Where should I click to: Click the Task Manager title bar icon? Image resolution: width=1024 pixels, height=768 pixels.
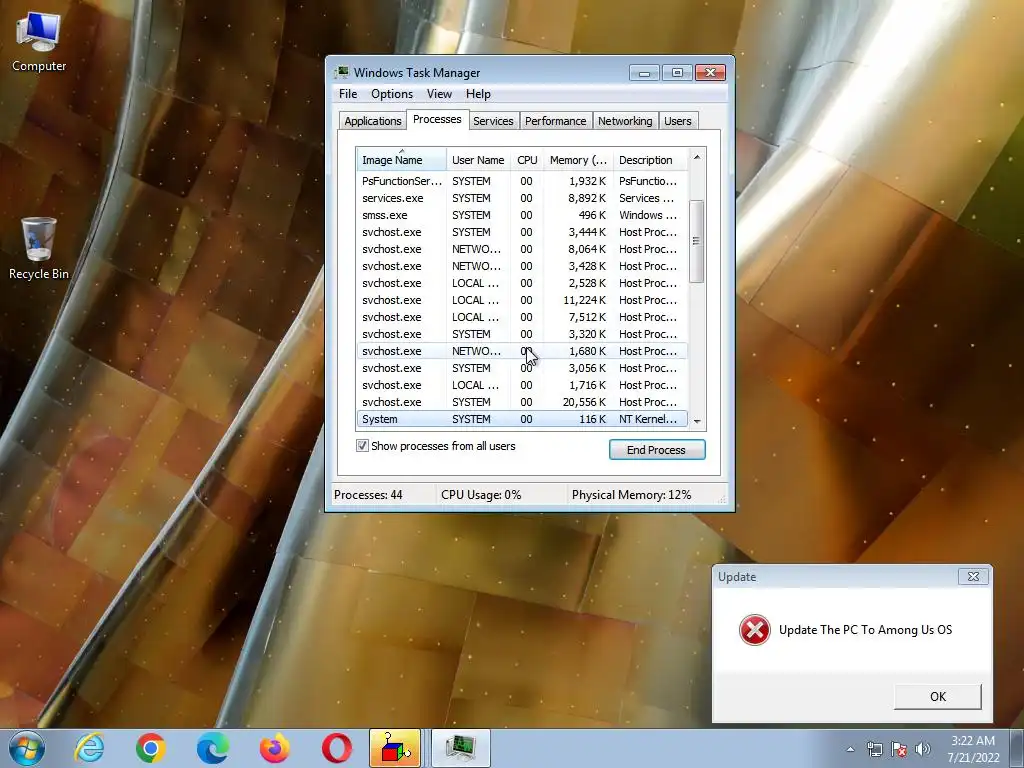click(342, 72)
